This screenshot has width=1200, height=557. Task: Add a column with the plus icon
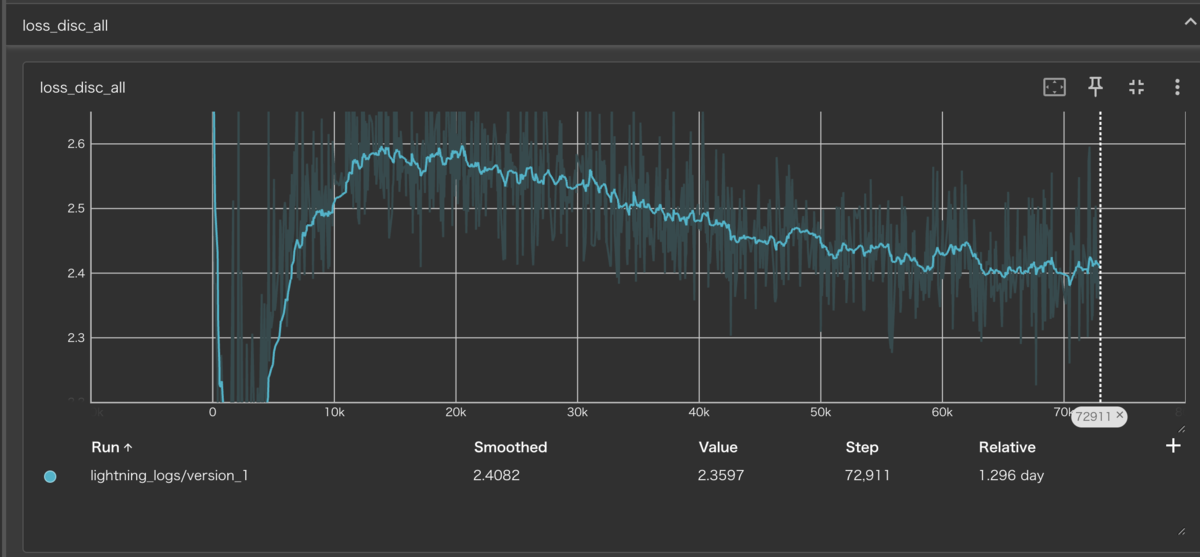1174,446
